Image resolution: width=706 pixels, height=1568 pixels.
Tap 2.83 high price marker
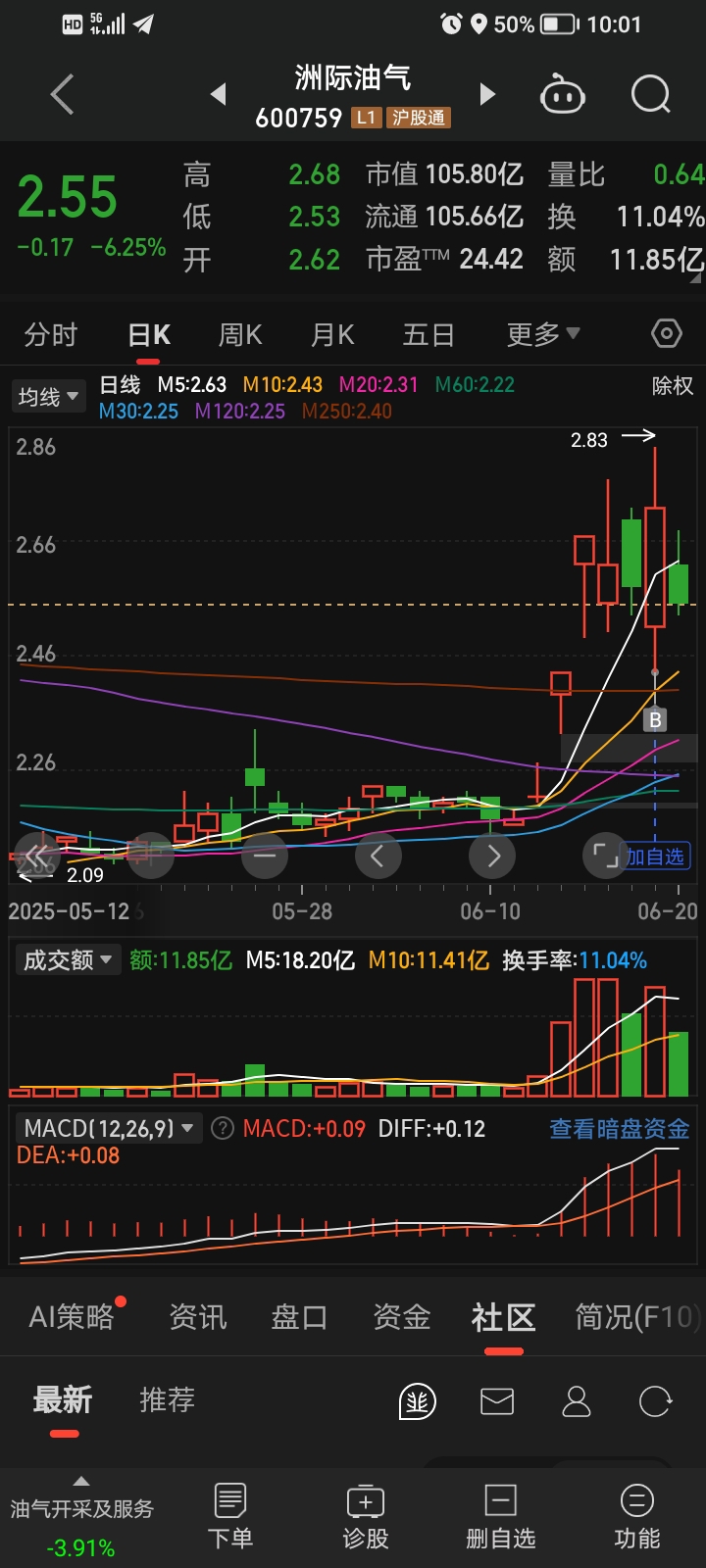(x=589, y=440)
